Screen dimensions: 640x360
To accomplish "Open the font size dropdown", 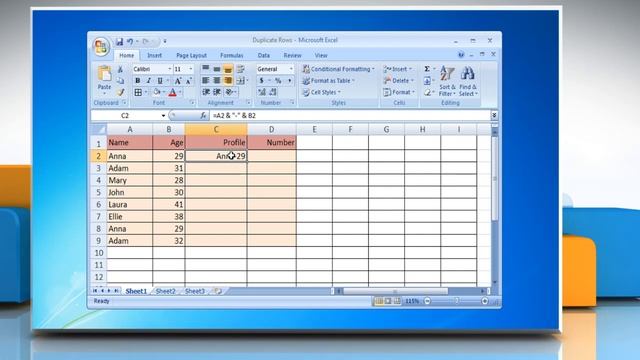I will 190,69.
